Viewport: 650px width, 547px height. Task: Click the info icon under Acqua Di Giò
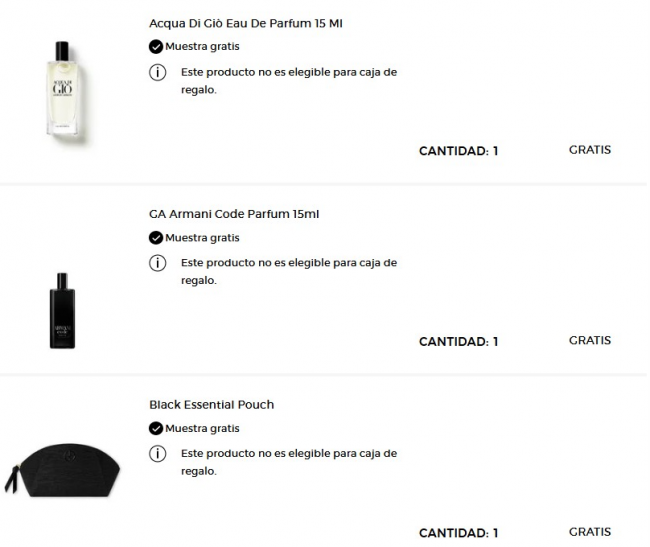(156, 73)
